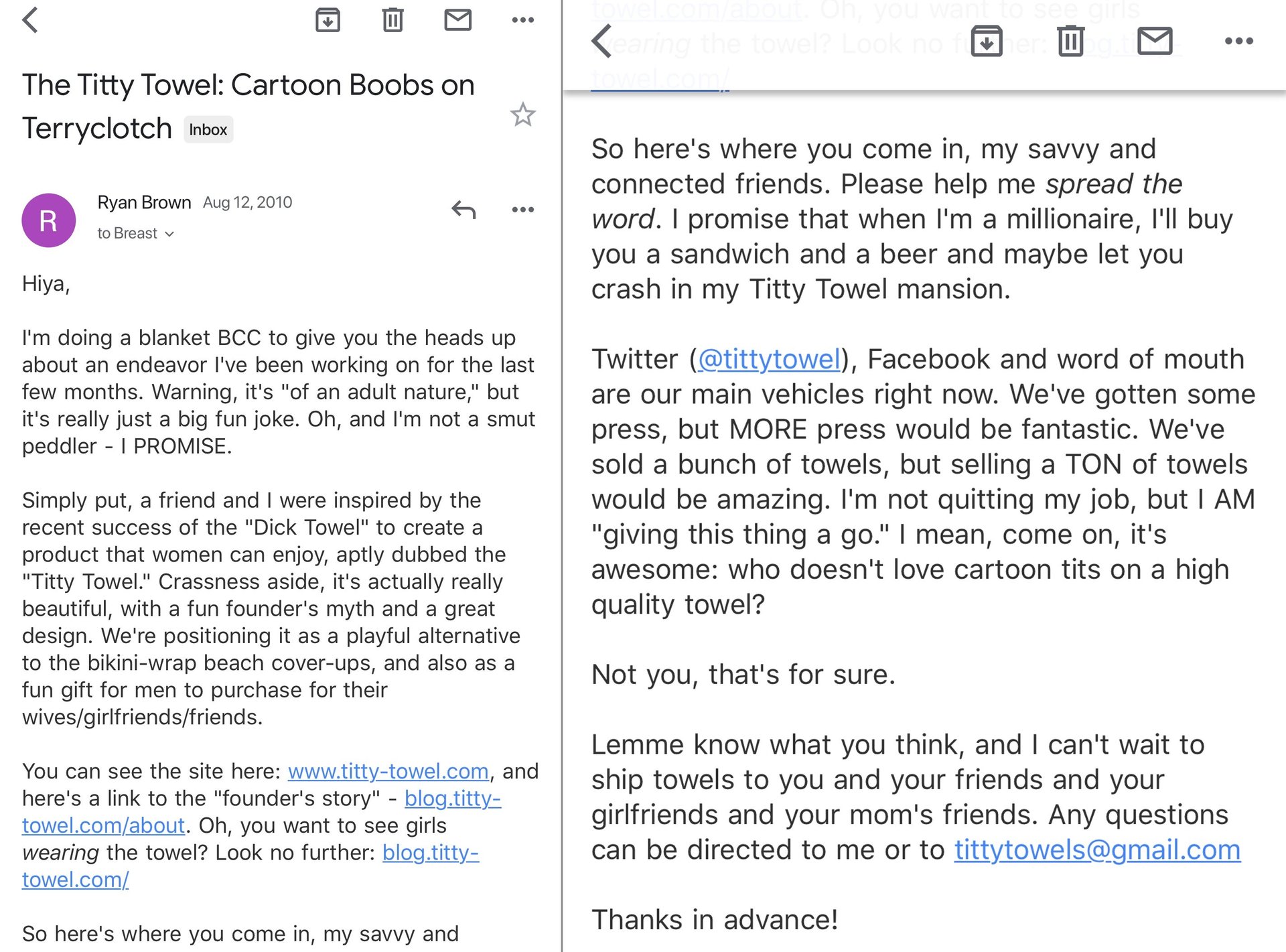Open the www.titty-towel.com link
The width and height of the screenshot is (1286, 952).
click(388, 772)
